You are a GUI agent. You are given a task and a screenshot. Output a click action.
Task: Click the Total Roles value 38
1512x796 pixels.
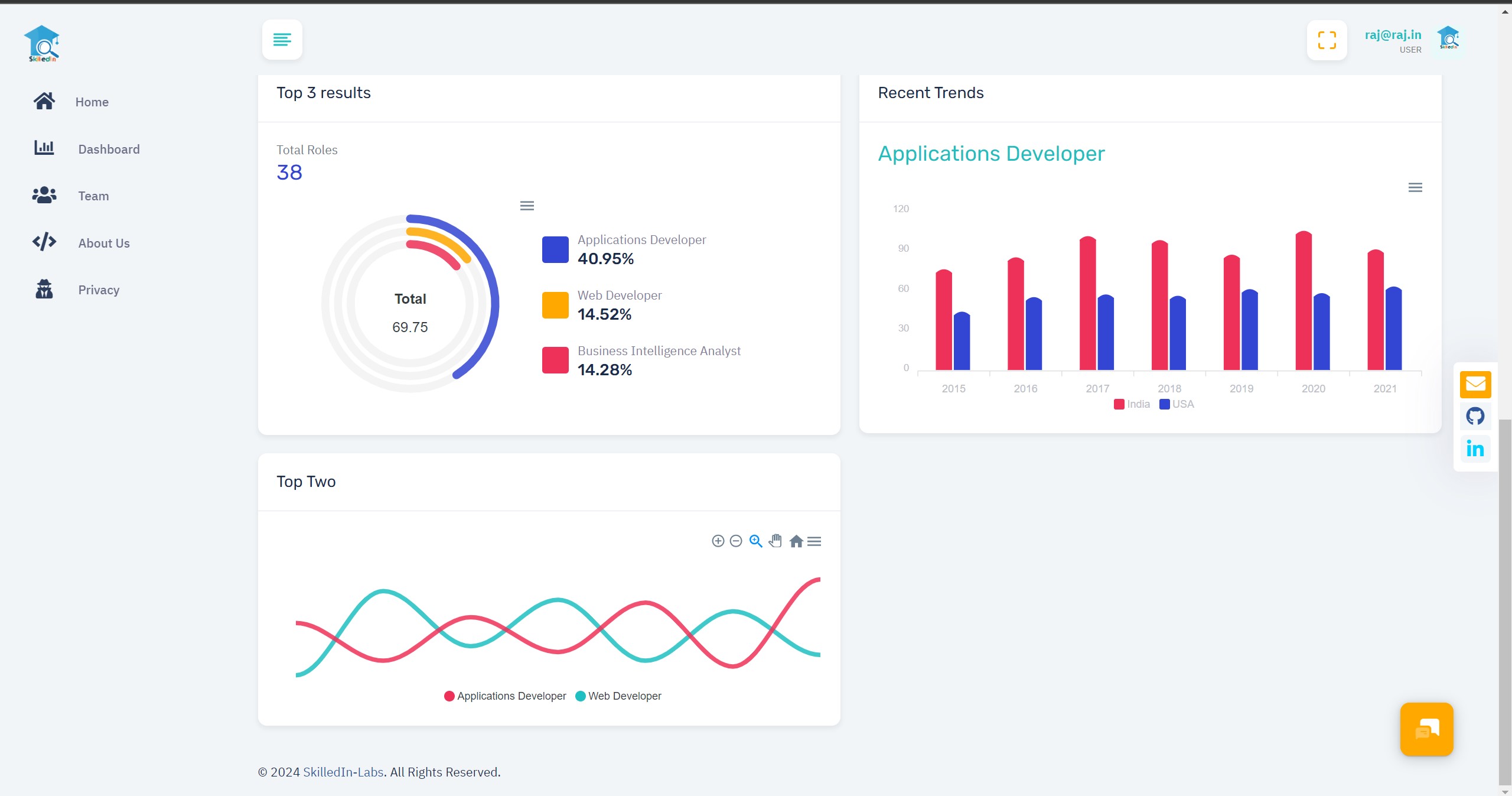tap(289, 172)
